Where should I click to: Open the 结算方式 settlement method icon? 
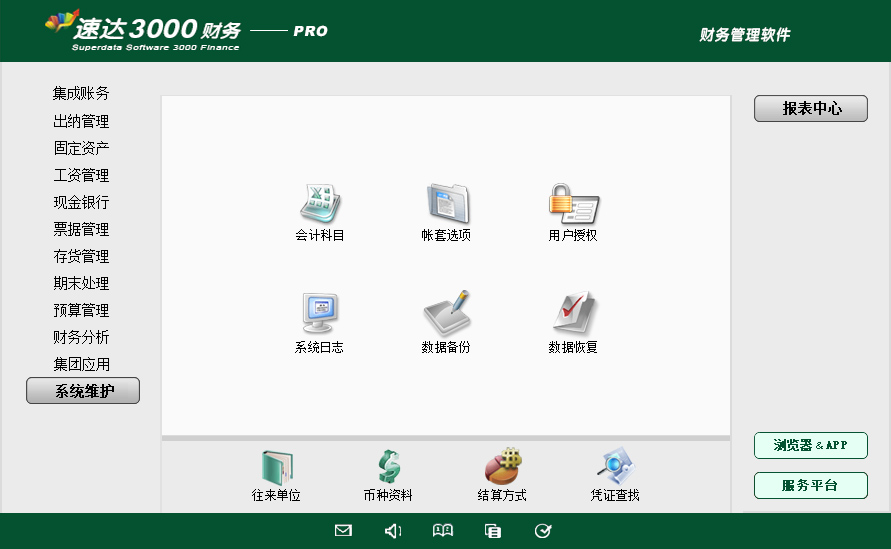503,466
